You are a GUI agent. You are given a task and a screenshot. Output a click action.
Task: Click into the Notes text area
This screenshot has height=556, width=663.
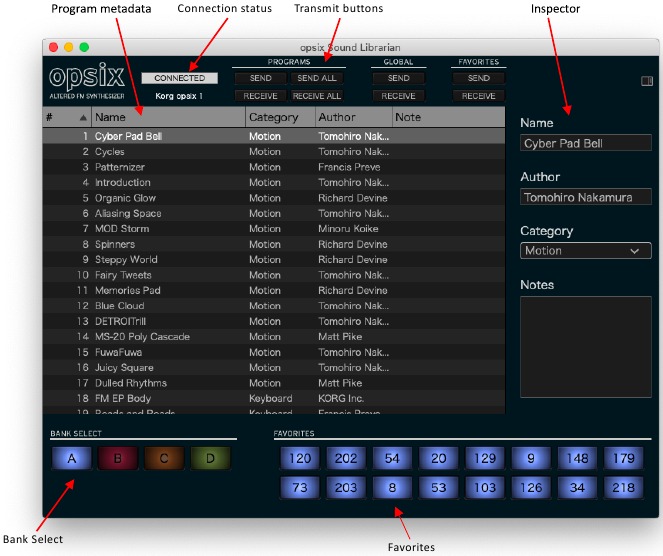(586, 347)
